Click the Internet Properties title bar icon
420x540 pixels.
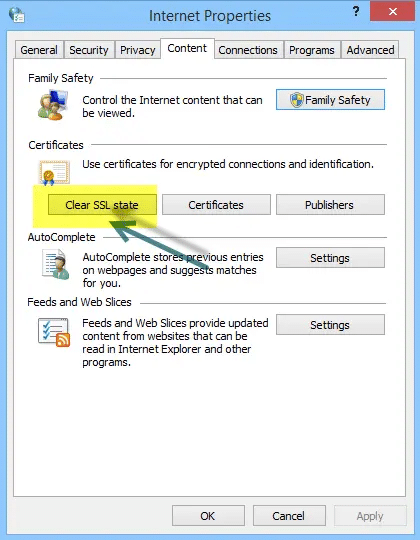click(x=17, y=15)
